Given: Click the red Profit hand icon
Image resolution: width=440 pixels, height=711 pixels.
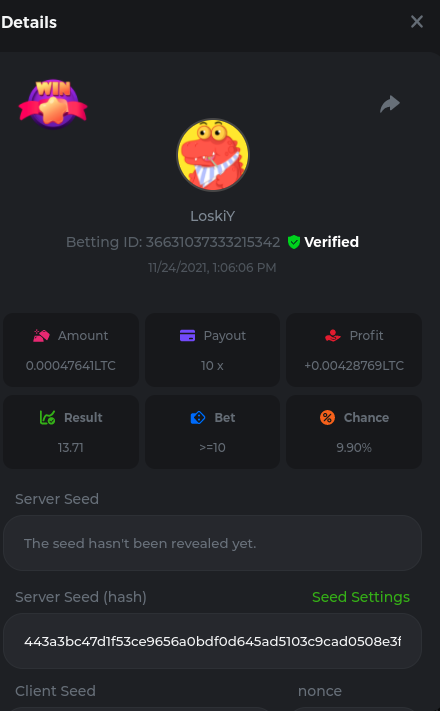Looking at the screenshot, I should [x=333, y=336].
